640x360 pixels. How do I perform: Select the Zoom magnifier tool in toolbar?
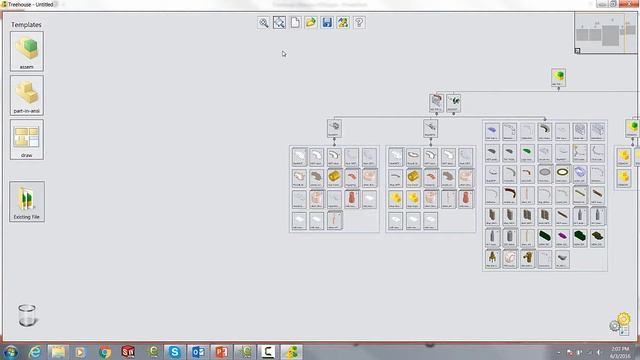coord(263,22)
